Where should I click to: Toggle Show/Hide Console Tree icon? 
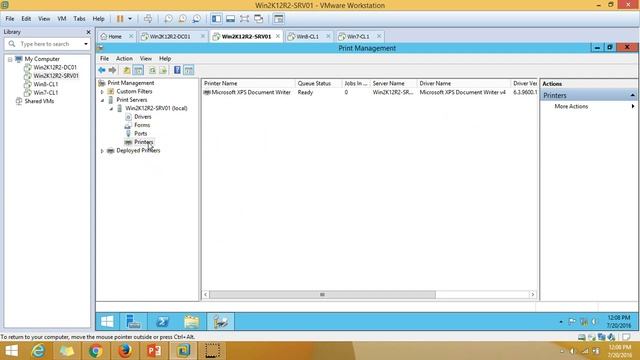click(x=138, y=70)
